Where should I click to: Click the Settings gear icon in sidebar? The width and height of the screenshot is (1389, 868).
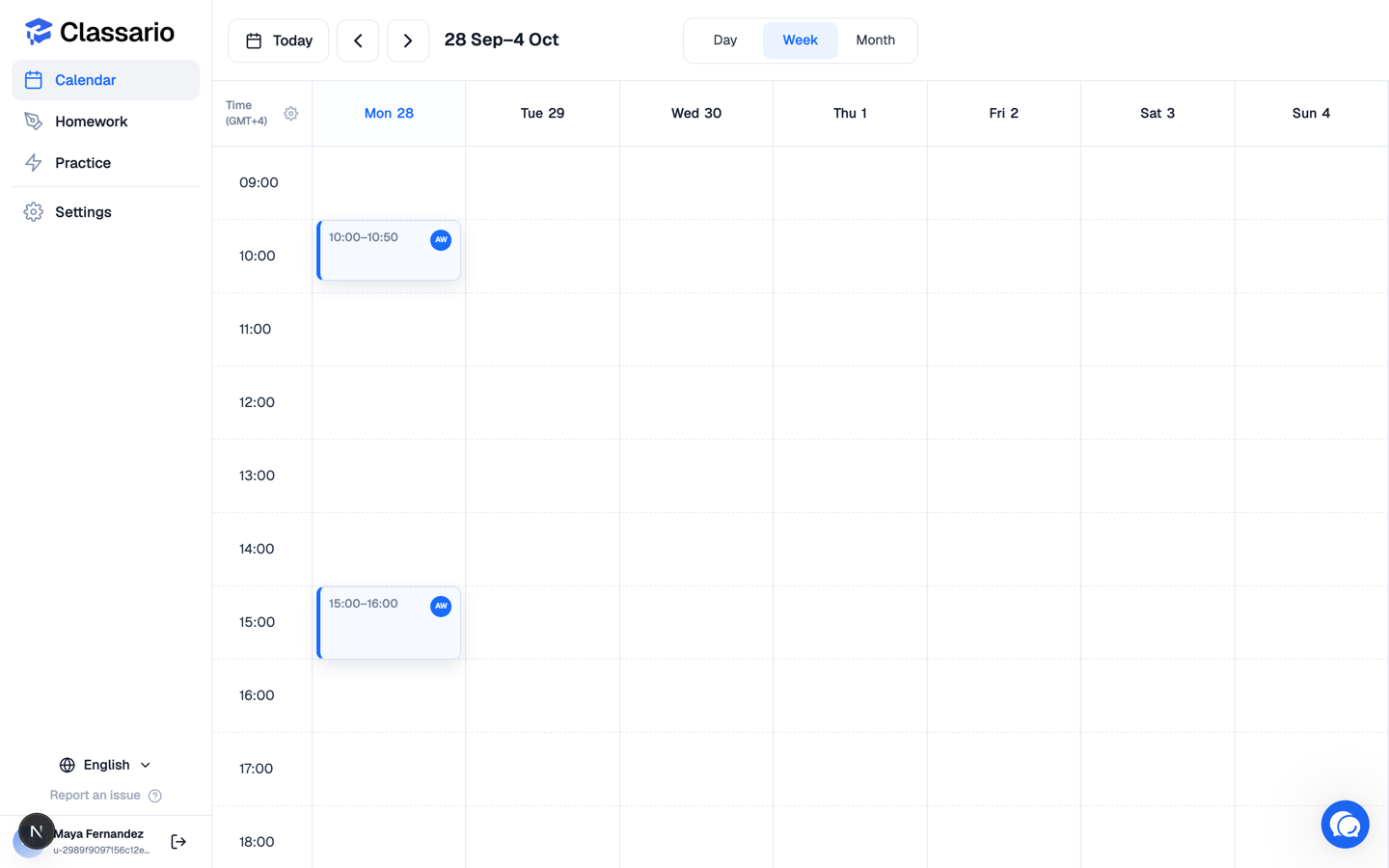[34, 212]
